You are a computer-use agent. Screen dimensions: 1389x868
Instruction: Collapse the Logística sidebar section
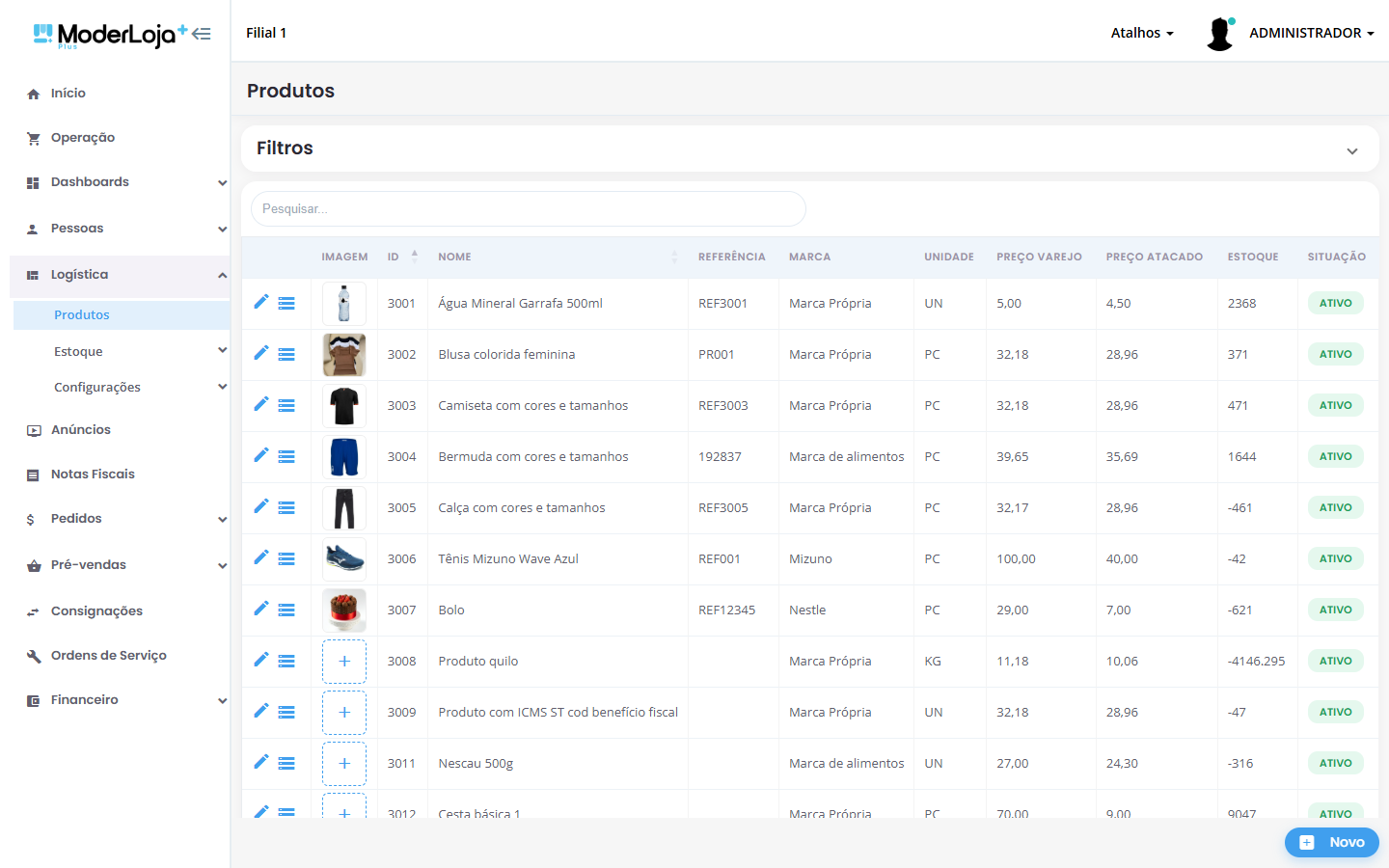120,275
